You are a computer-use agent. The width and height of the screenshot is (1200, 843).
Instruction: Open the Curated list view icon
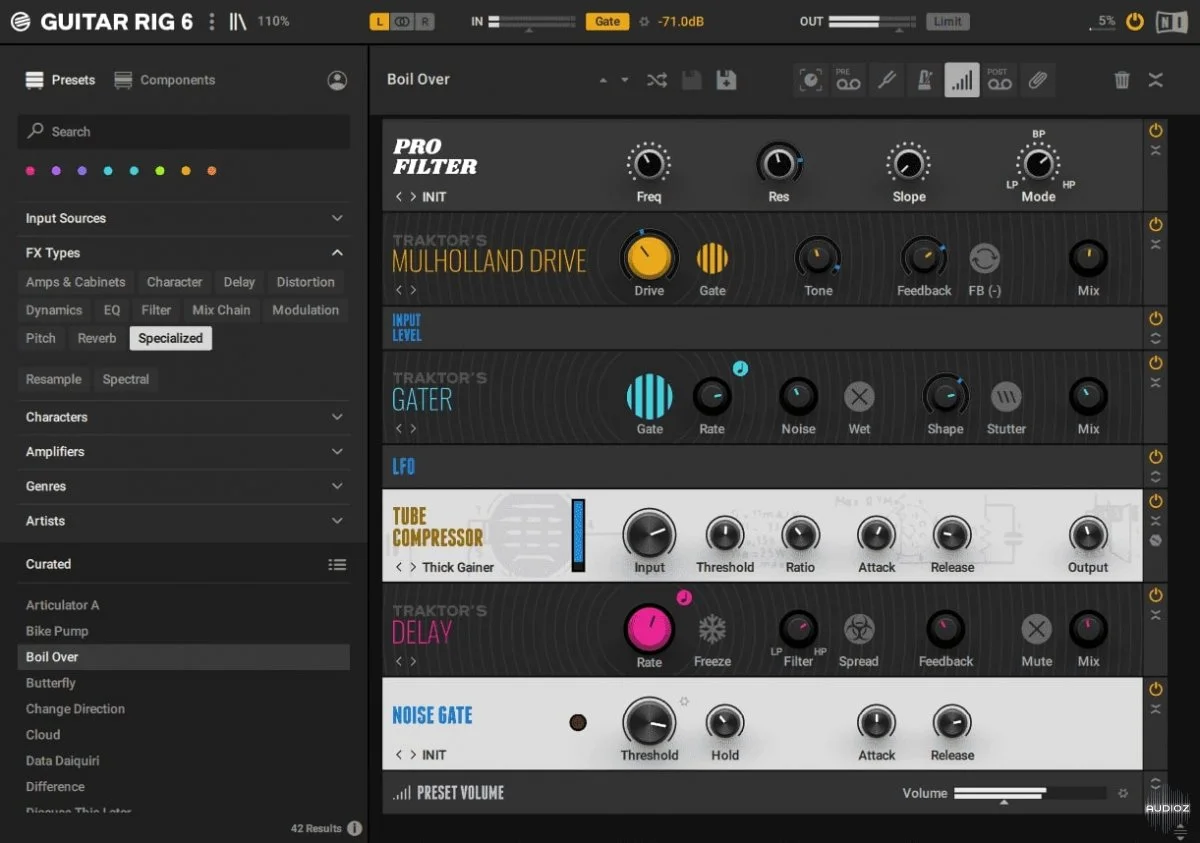337,565
